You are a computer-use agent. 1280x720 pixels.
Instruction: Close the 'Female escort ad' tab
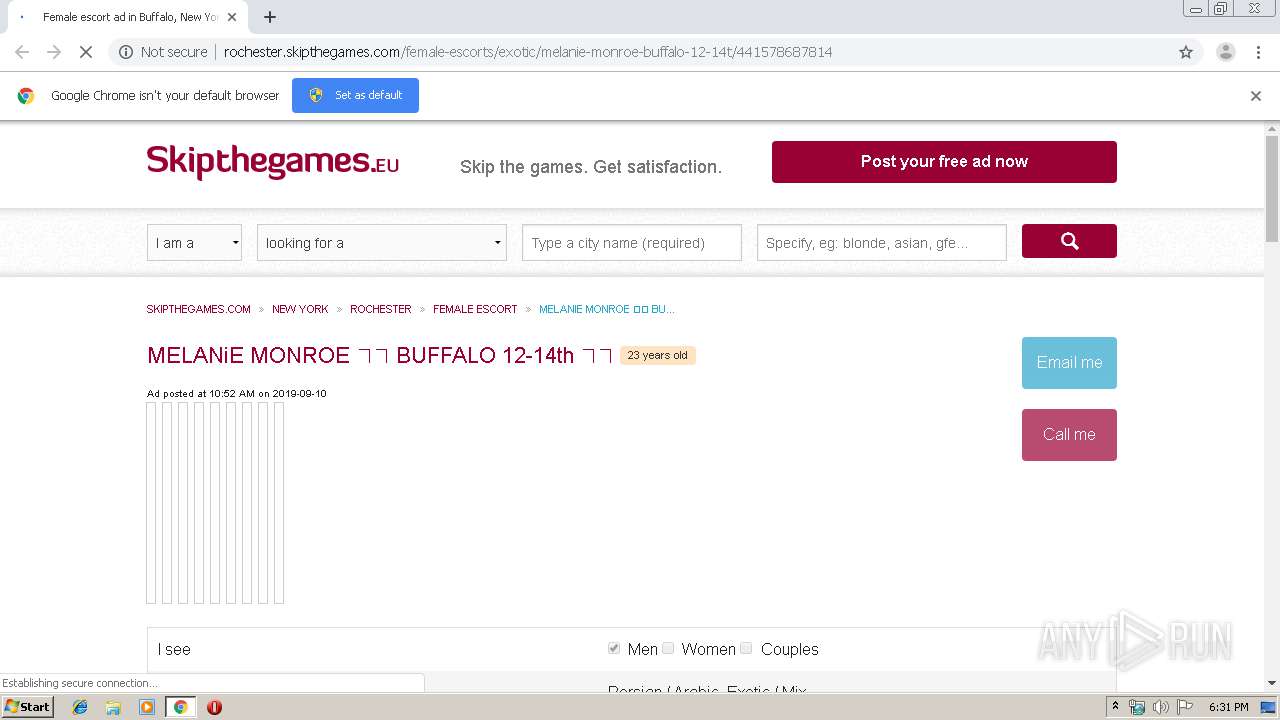(x=232, y=17)
